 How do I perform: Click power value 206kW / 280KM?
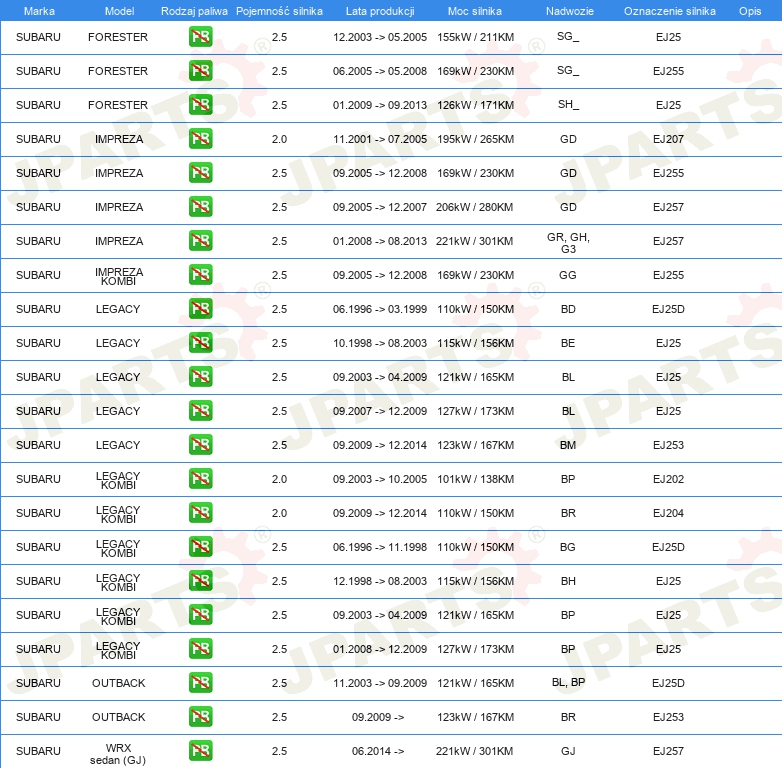[474, 207]
